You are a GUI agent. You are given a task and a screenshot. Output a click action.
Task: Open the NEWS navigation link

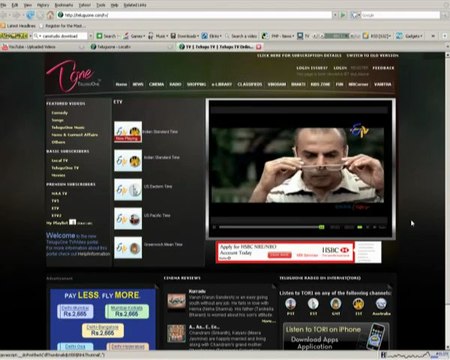[x=138, y=84]
